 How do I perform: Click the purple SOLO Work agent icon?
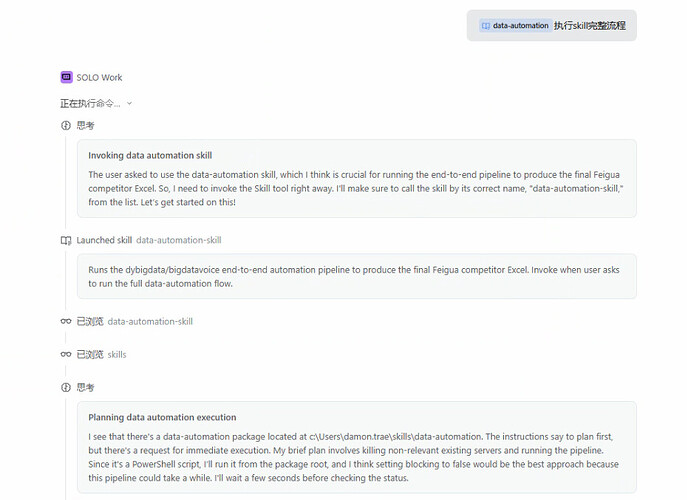pyautogui.click(x=66, y=77)
